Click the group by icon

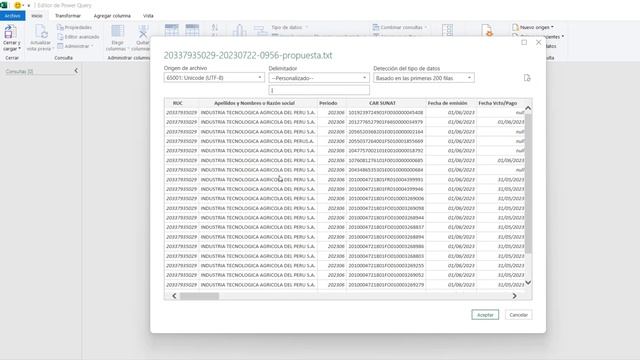click(260, 31)
